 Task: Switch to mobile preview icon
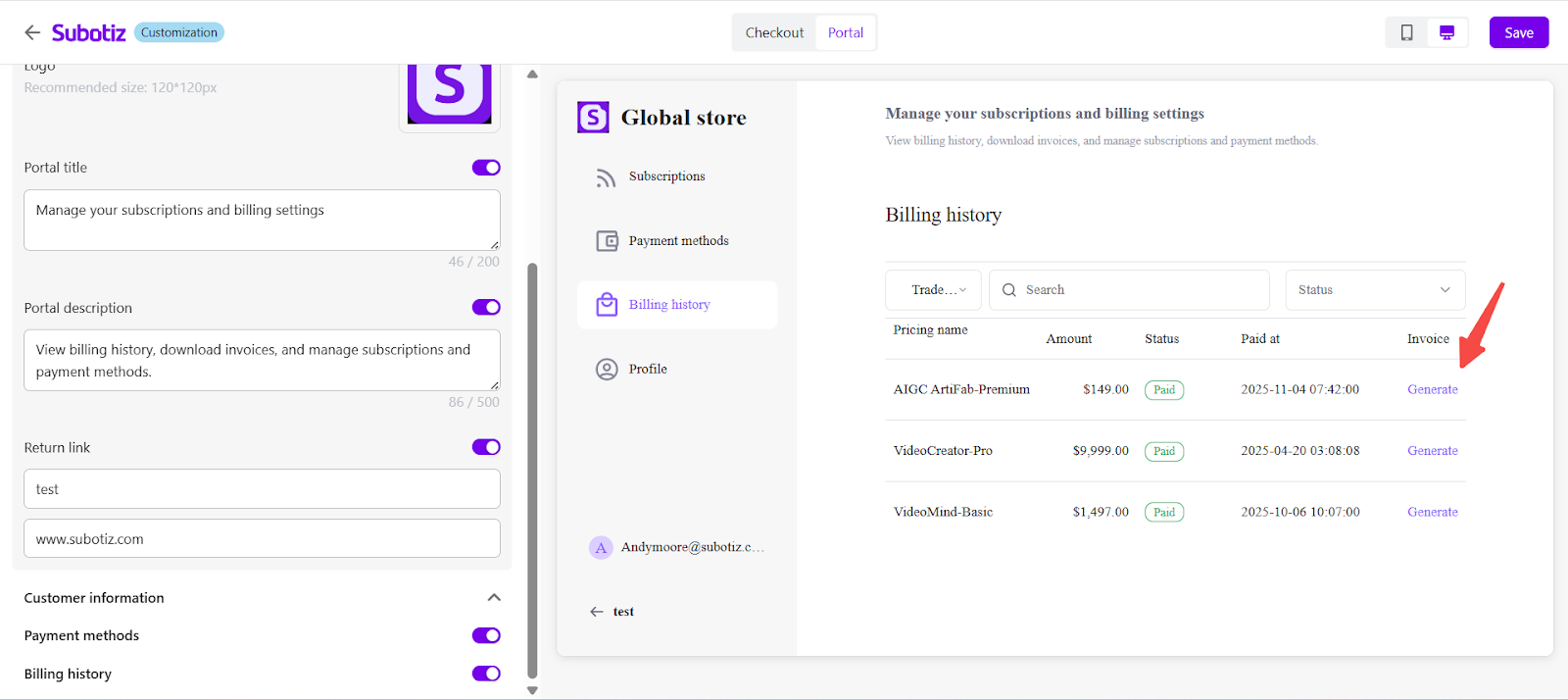coord(1406,32)
